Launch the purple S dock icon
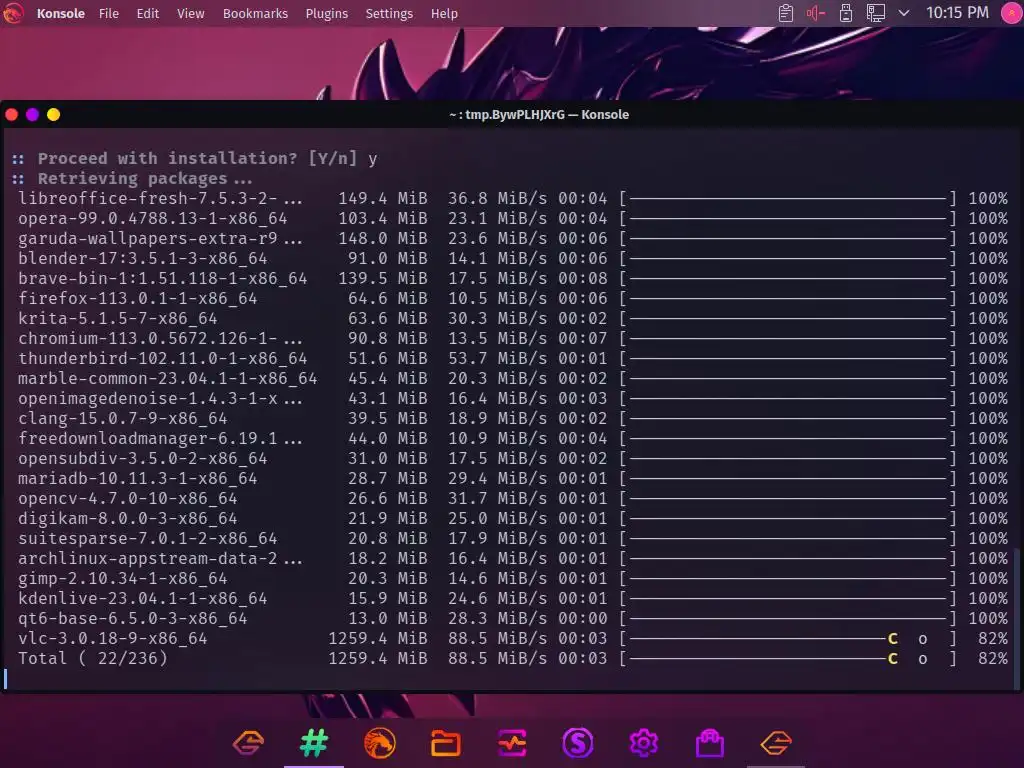The image size is (1024, 768). [x=578, y=743]
